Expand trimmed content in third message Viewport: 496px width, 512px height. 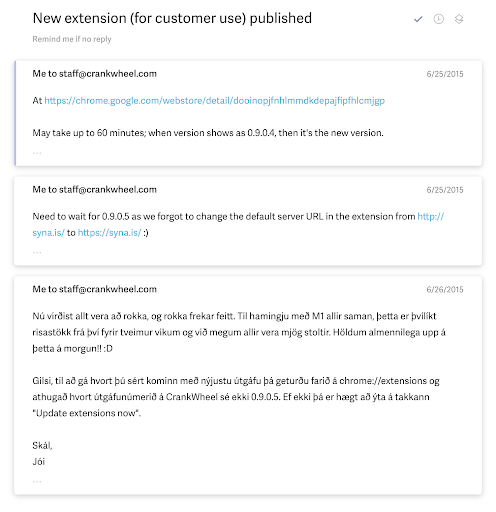pyautogui.click(x=37, y=481)
